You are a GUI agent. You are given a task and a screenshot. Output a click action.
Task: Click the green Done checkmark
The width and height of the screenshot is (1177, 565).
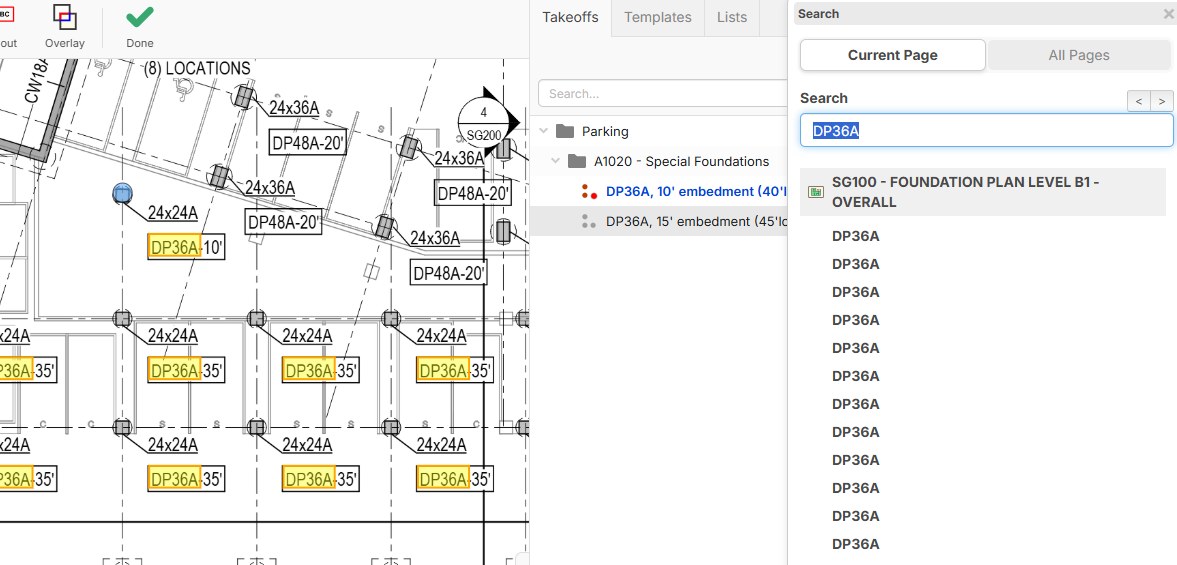140,17
